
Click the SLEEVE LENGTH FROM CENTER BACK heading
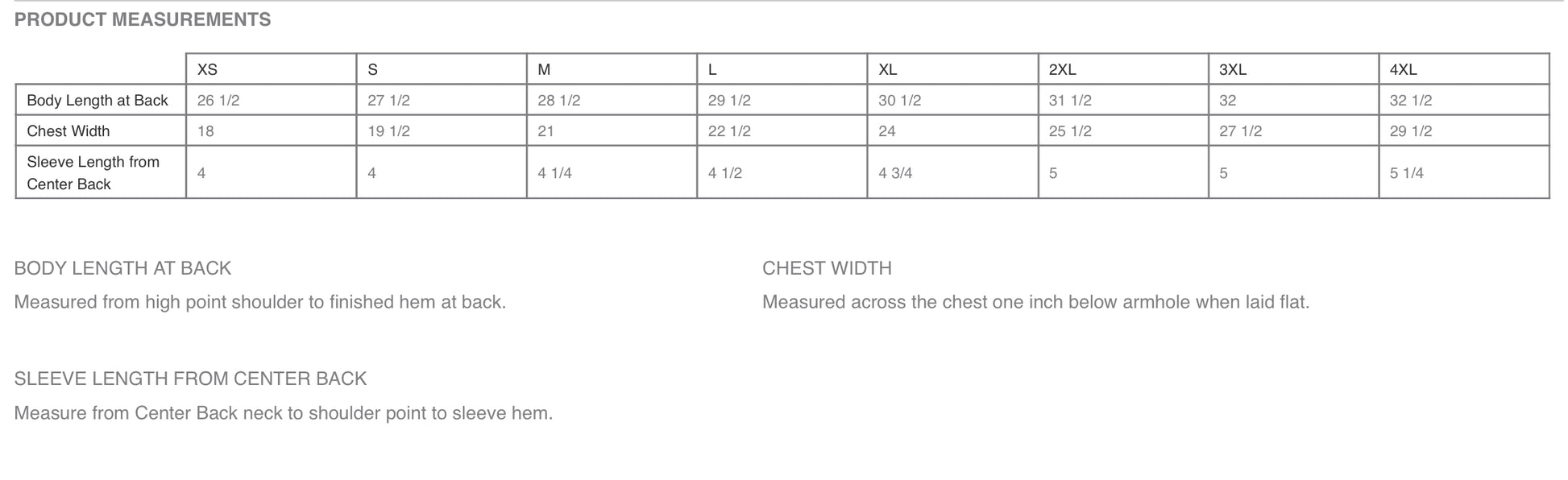click(190, 379)
